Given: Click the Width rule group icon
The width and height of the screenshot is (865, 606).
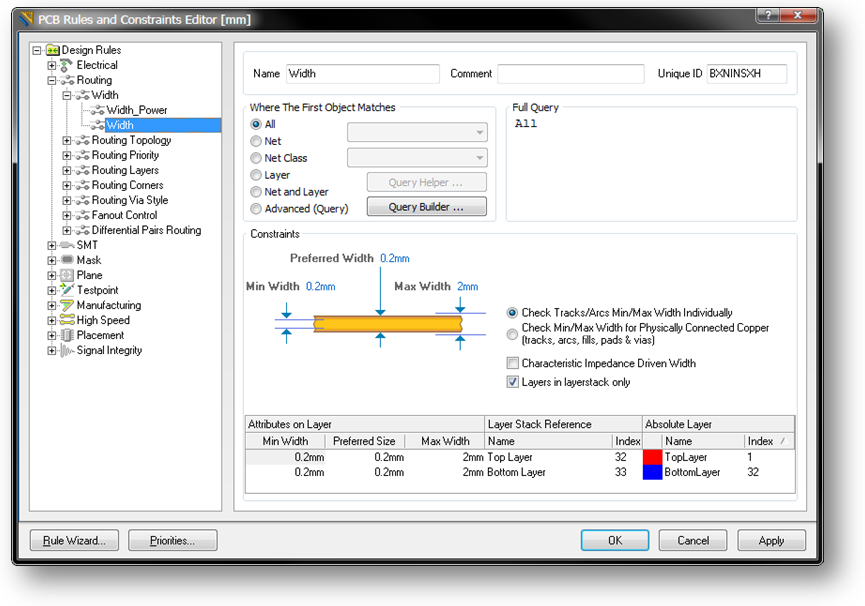Looking at the screenshot, I should [x=82, y=95].
